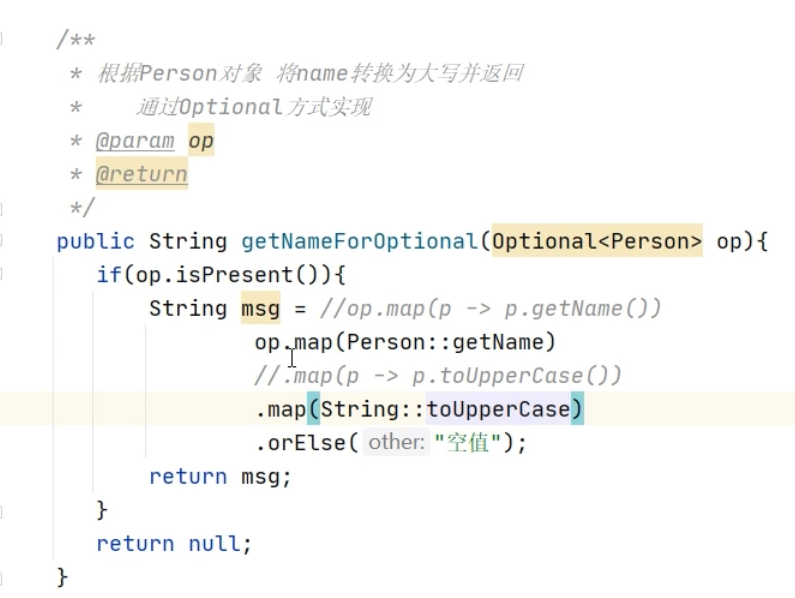Click the commented-out p.toUpperCase() line

(438, 376)
